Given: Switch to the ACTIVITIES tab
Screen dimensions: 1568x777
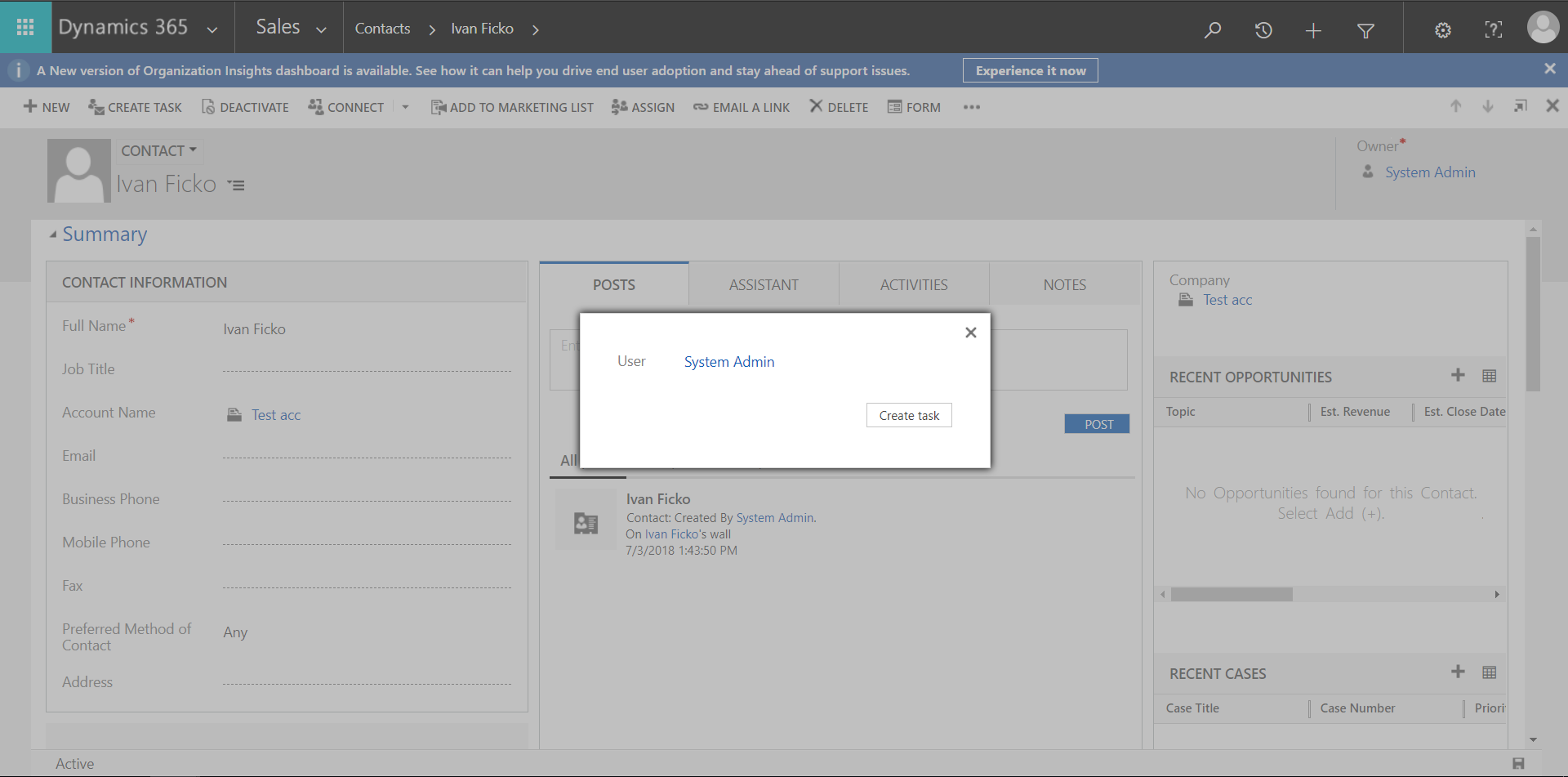Looking at the screenshot, I should click(914, 284).
